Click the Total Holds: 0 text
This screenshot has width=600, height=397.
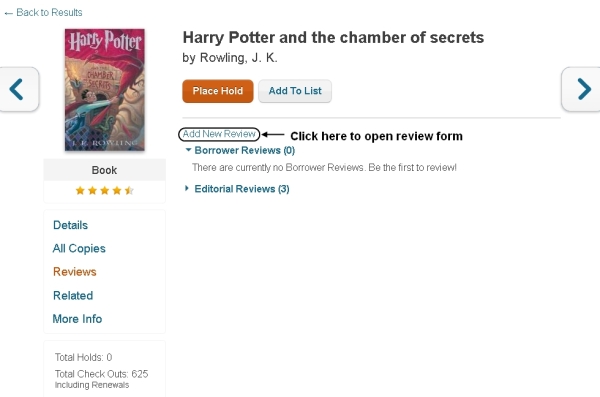click(x=83, y=357)
